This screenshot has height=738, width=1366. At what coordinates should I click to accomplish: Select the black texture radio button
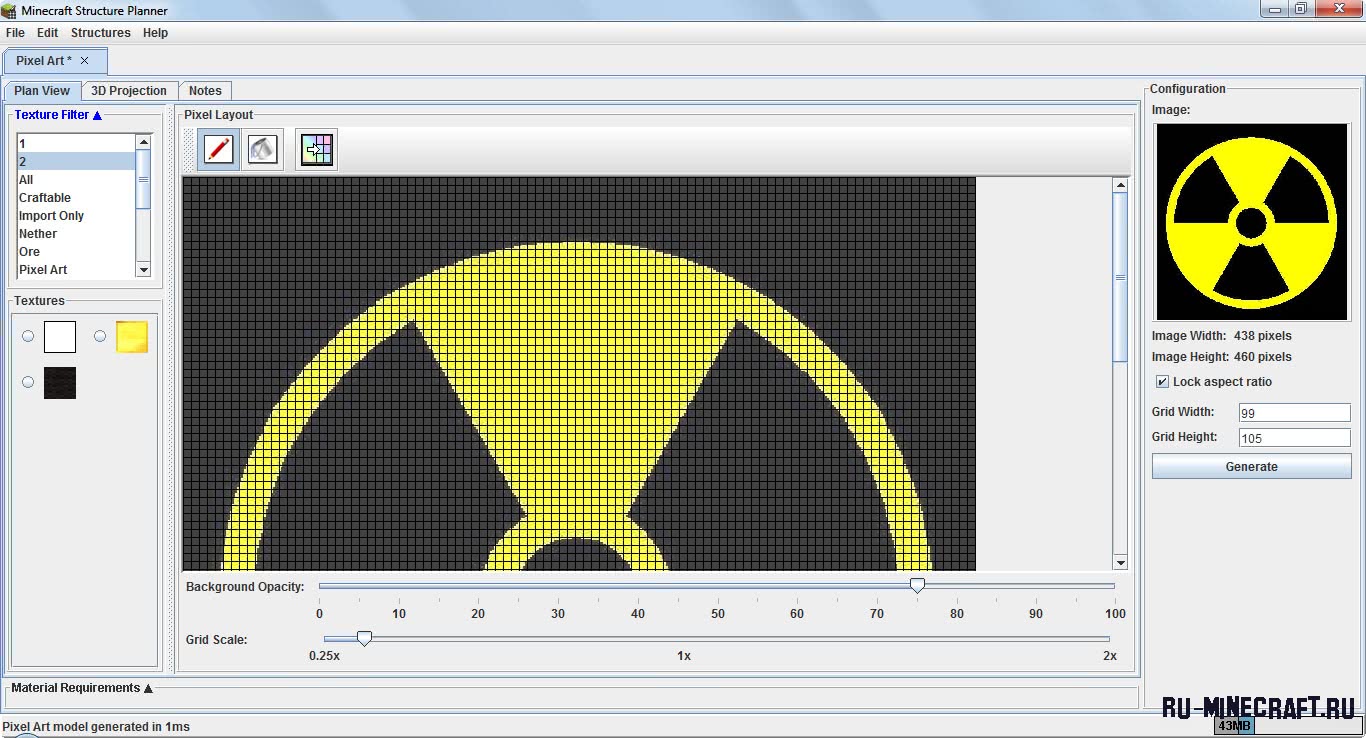(x=28, y=382)
